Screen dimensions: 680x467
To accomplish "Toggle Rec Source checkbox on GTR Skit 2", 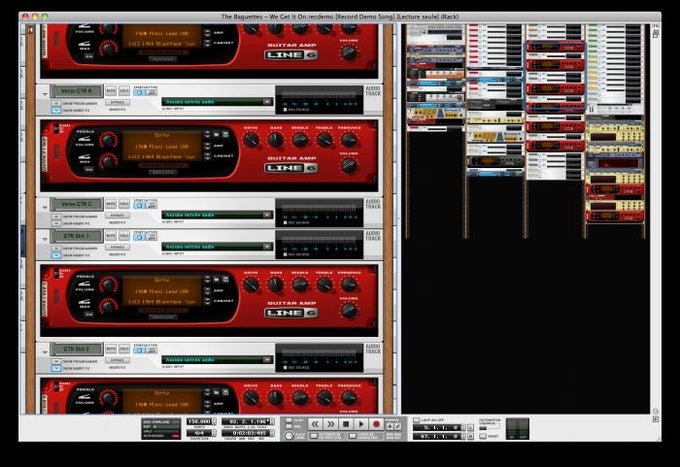I will click(x=285, y=367).
